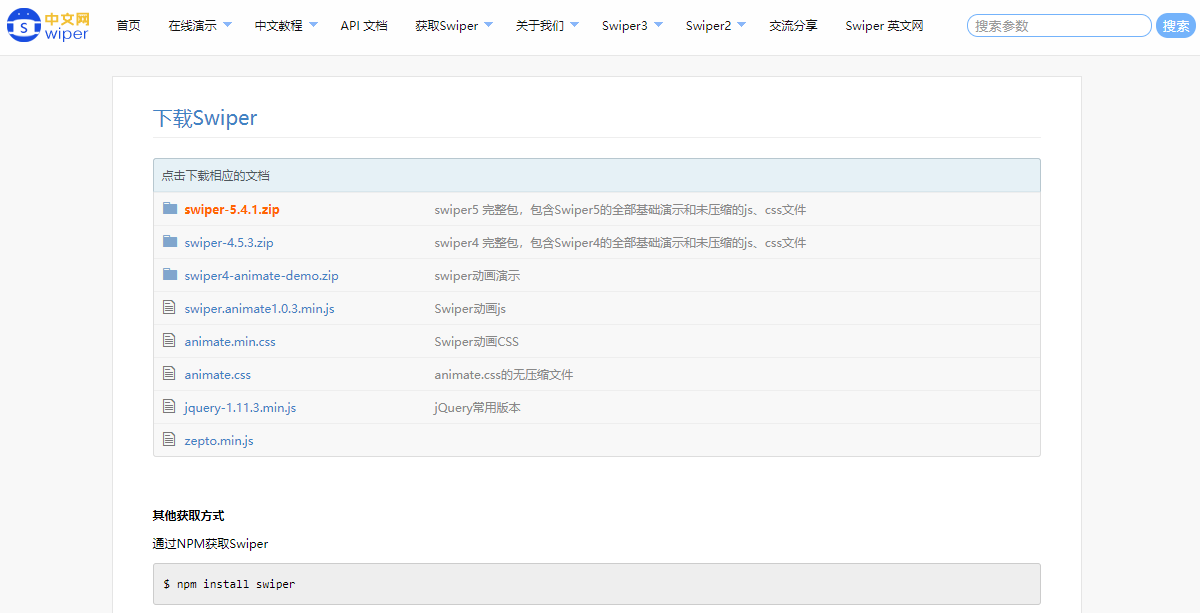Open the Swiper2 menu

(709, 26)
